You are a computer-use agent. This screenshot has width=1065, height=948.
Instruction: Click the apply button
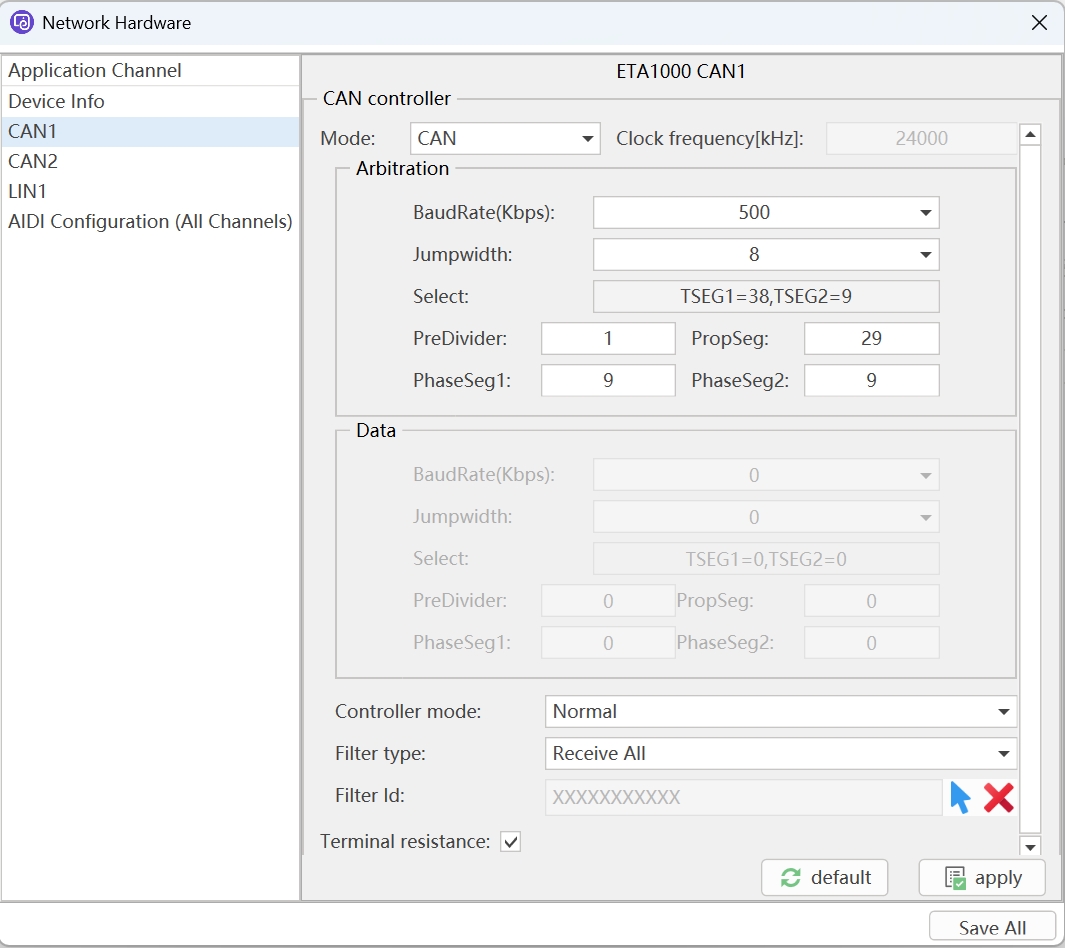coord(982,878)
